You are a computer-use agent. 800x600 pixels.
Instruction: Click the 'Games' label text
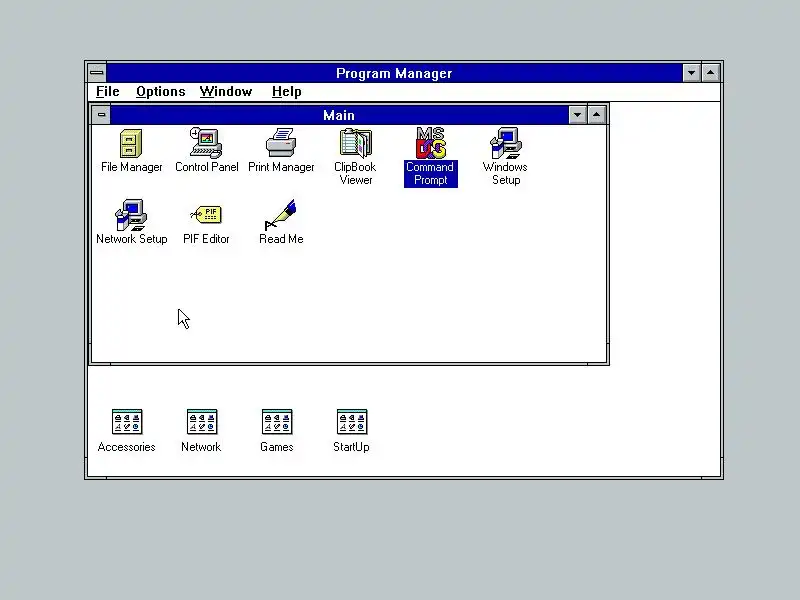coord(277,447)
